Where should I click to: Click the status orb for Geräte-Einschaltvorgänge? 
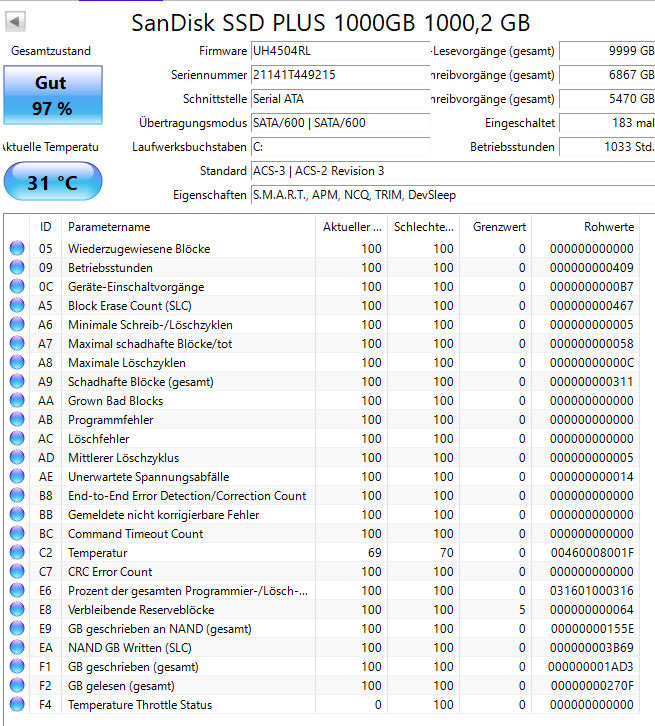tap(17, 287)
